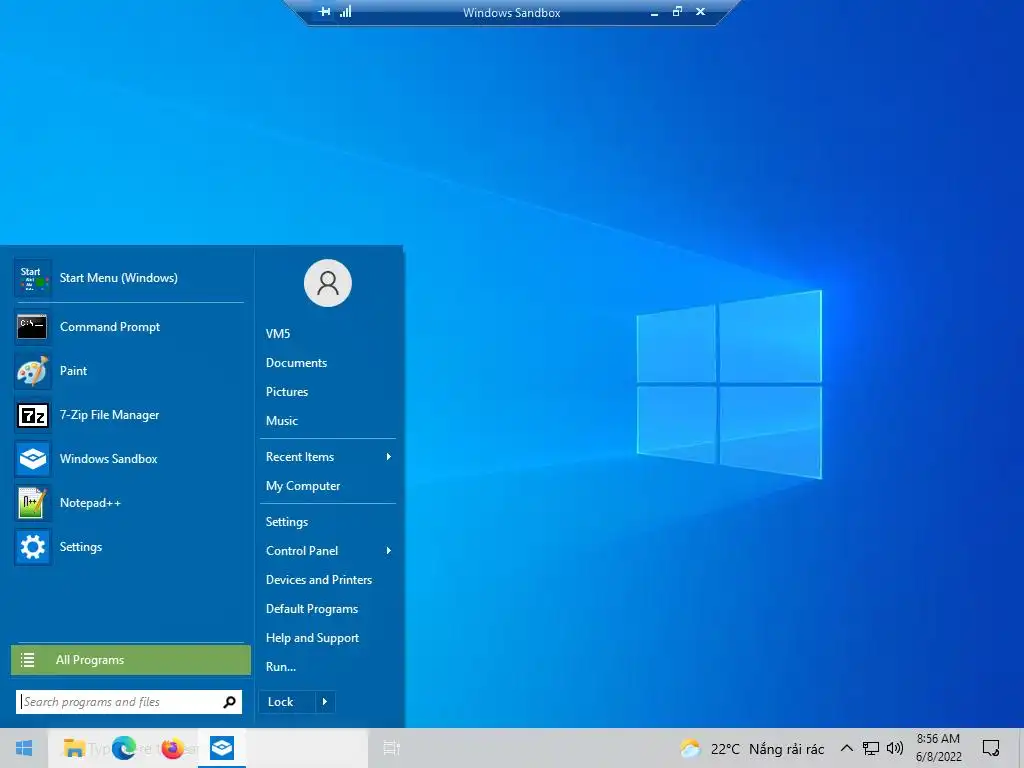Show hidden tray icons chevron
The width and height of the screenshot is (1024, 768).
[846, 748]
